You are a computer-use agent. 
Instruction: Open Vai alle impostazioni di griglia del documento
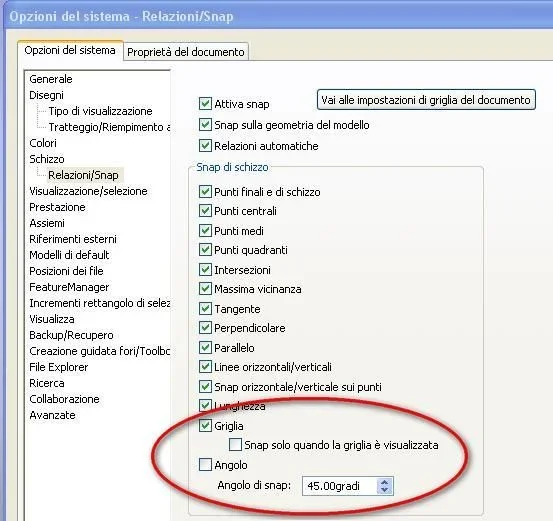[x=426, y=100]
